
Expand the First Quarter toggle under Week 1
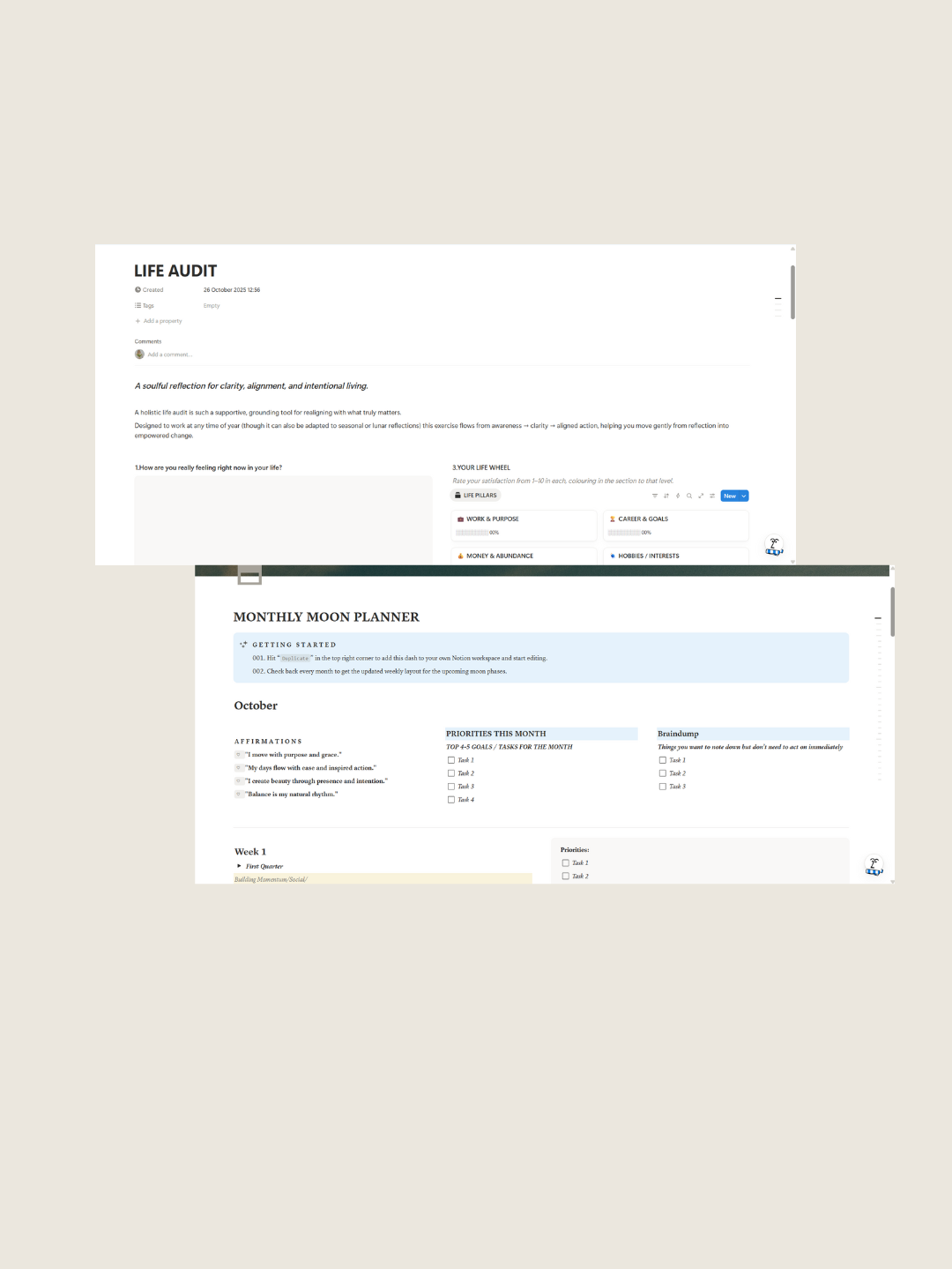click(239, 866)
